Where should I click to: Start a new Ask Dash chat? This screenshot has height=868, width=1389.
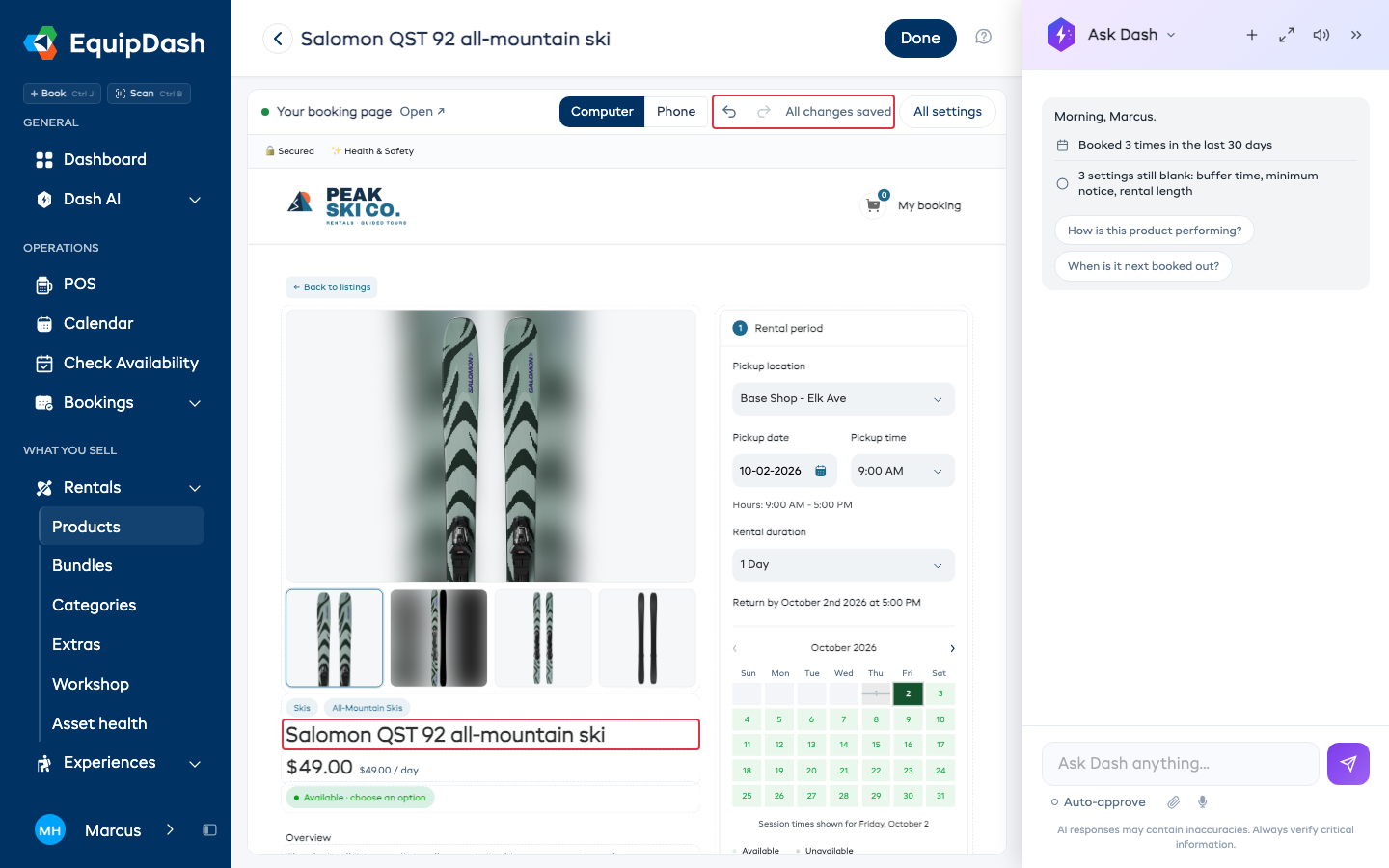(1252, 35)
